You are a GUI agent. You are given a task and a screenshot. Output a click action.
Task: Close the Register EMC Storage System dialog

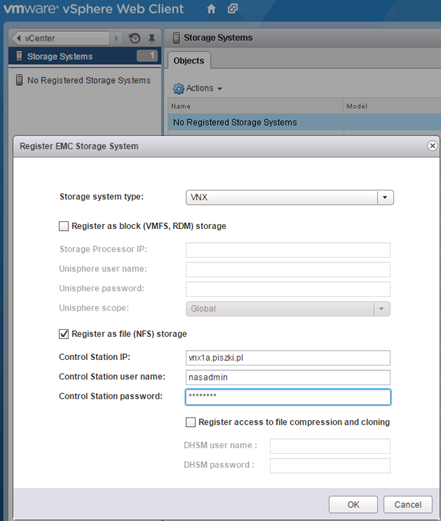(x=432, y=146)
